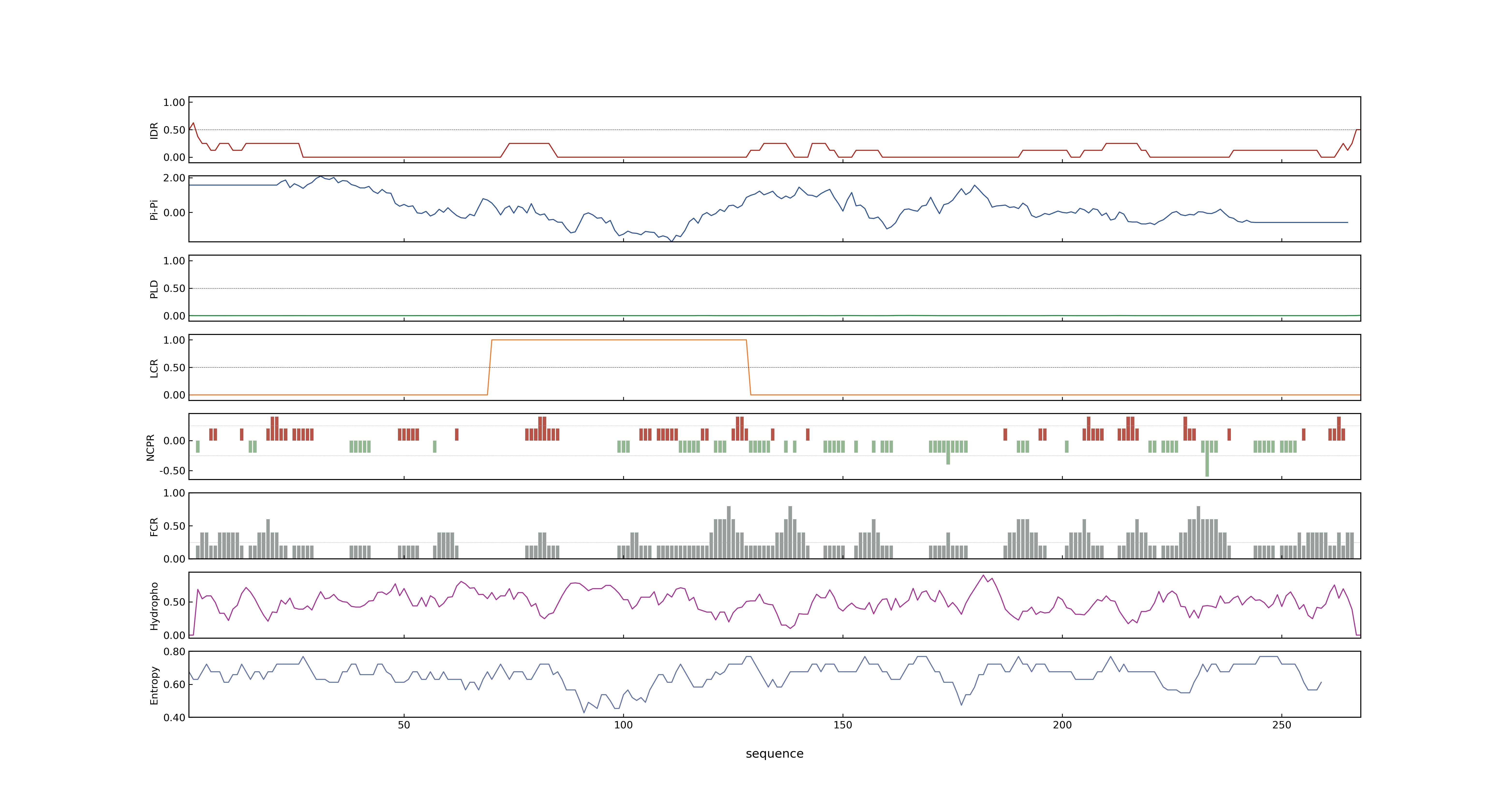This screenshot has height=806, width=1512.
Task: Click the 0.50 tick of the Hydropho panel
Action: point(174,602)
